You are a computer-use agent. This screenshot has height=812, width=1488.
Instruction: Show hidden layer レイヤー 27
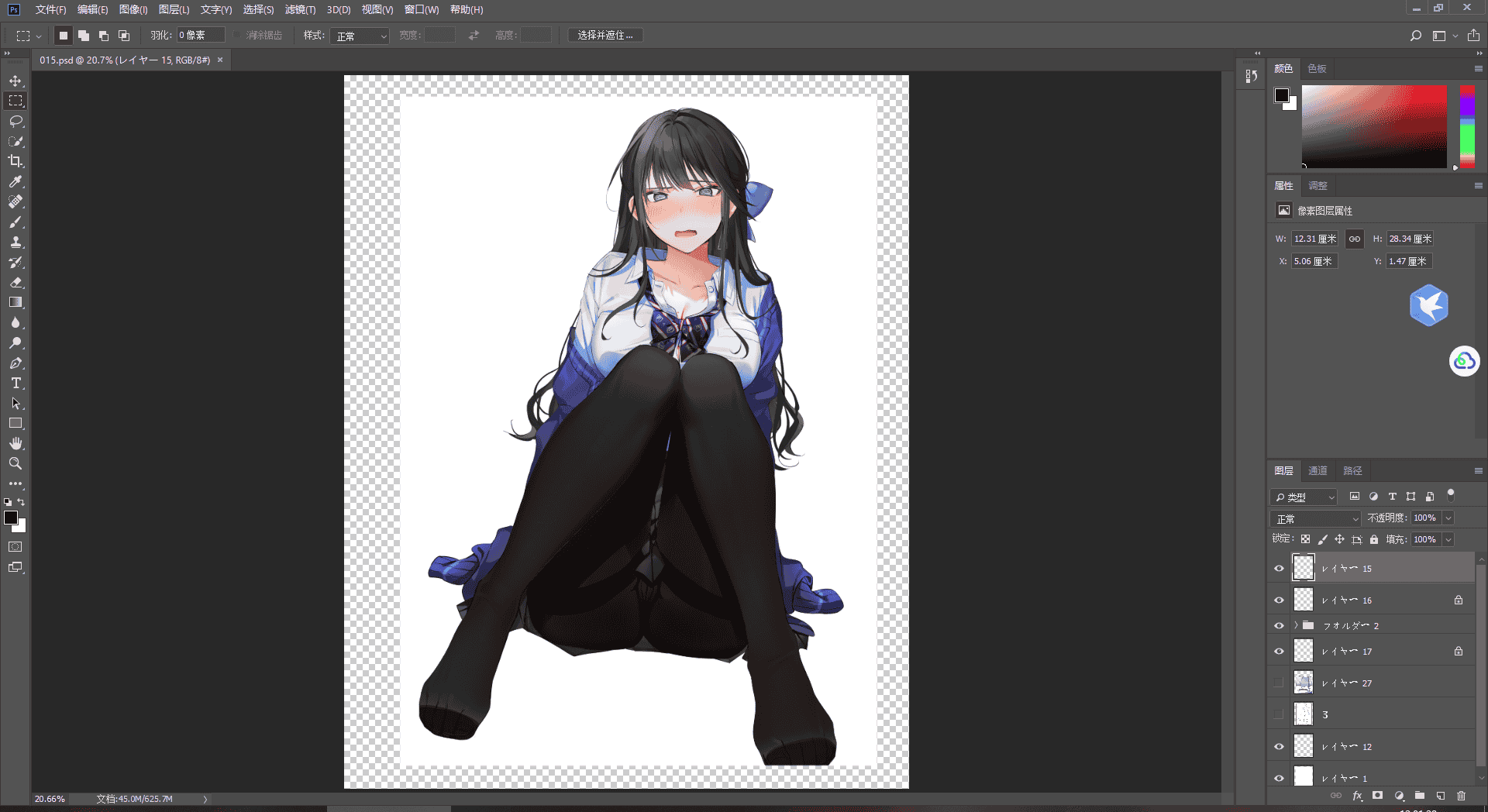tap(1279, 683)
